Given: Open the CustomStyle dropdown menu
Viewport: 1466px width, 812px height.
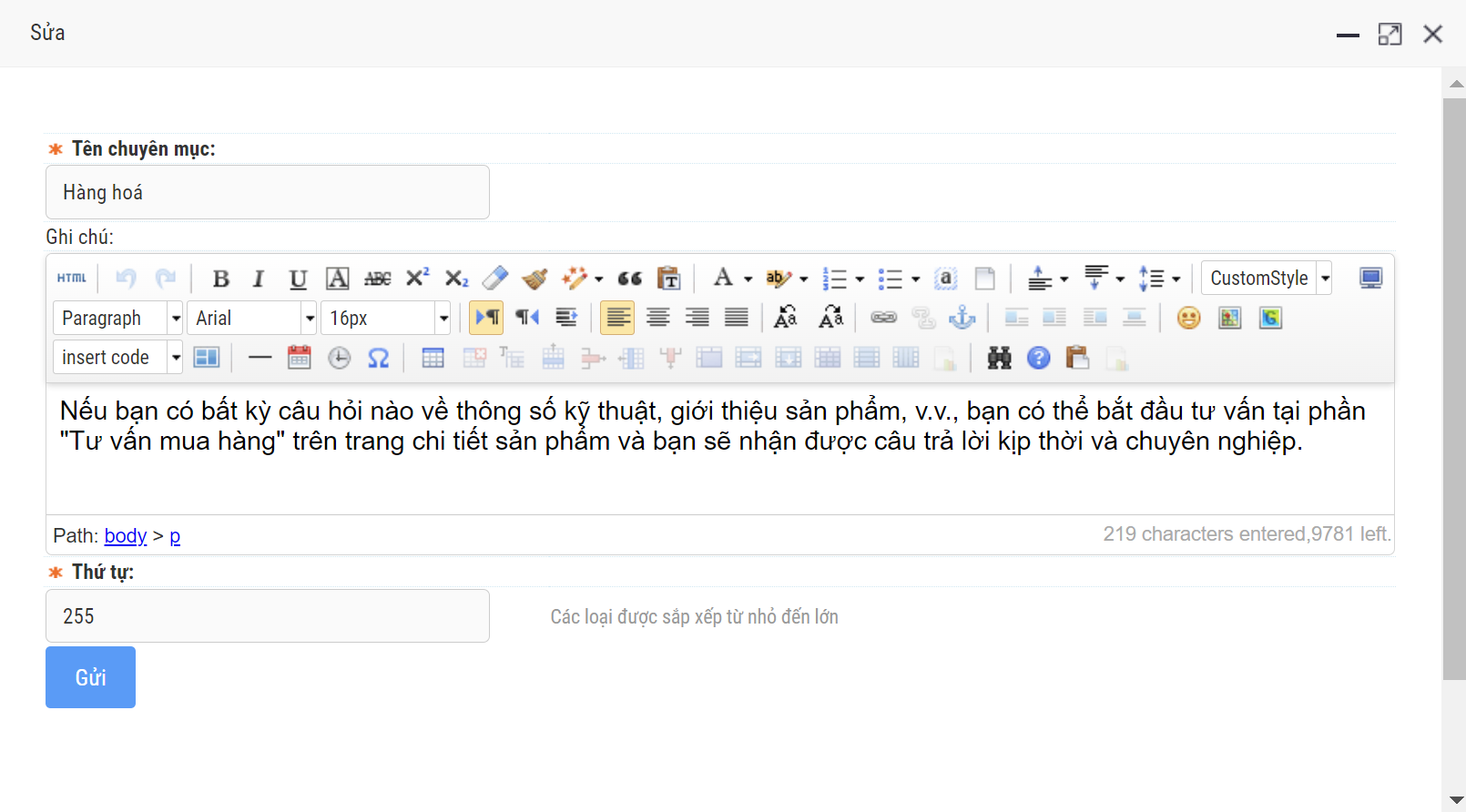Looking at the screenshot, I should pos(1325,279).
